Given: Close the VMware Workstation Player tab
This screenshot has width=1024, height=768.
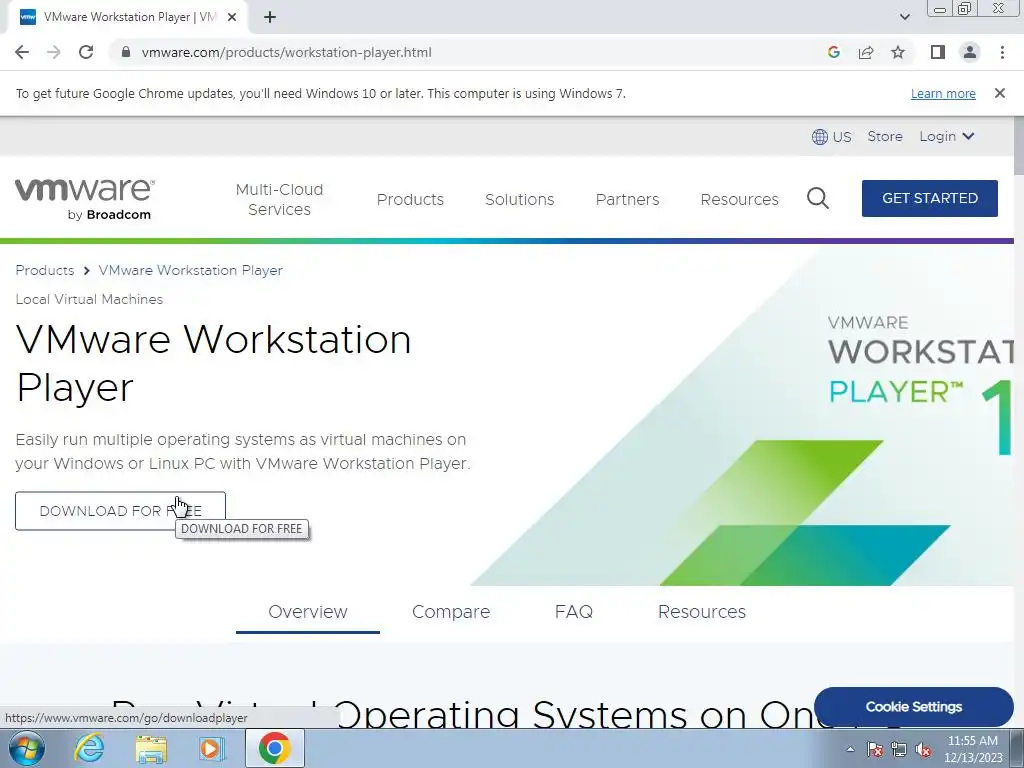Looking at the screenshot, I should point(231,17).
